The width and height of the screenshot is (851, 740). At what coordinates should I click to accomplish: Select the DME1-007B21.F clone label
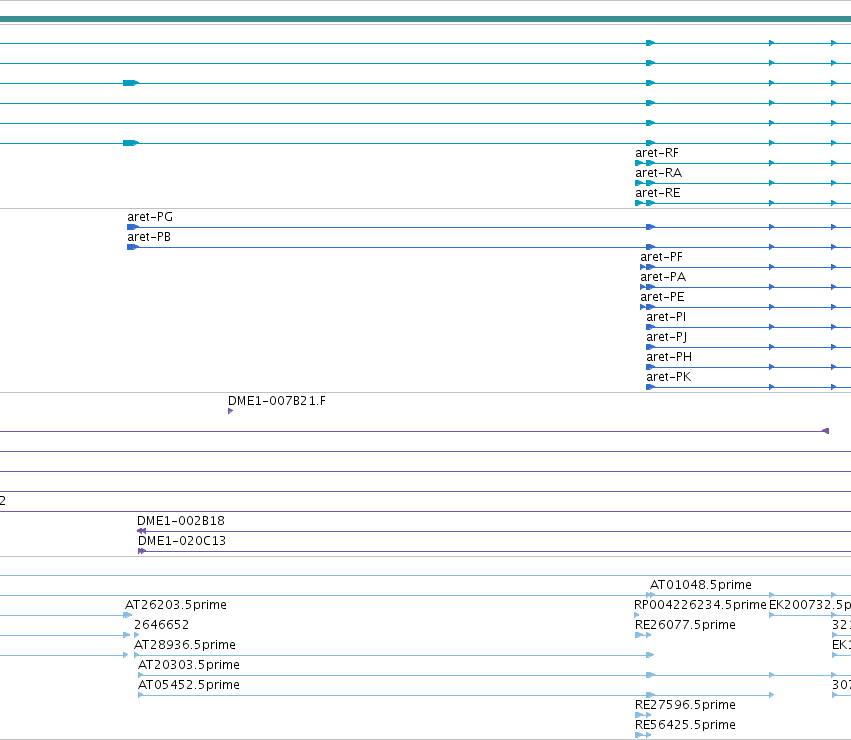[x=277, y=401]
